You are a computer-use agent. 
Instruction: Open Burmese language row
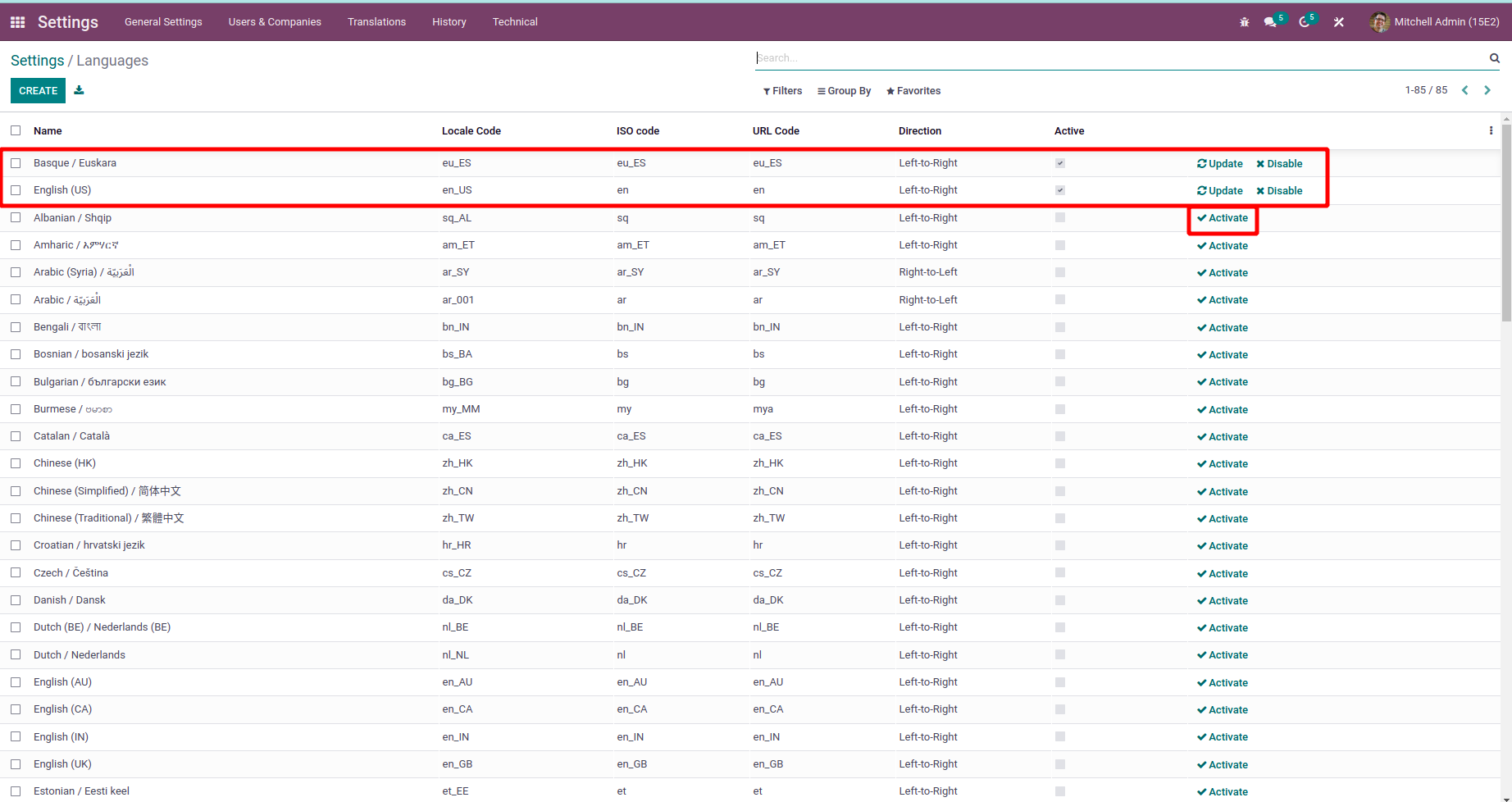[x=750, y=409]
